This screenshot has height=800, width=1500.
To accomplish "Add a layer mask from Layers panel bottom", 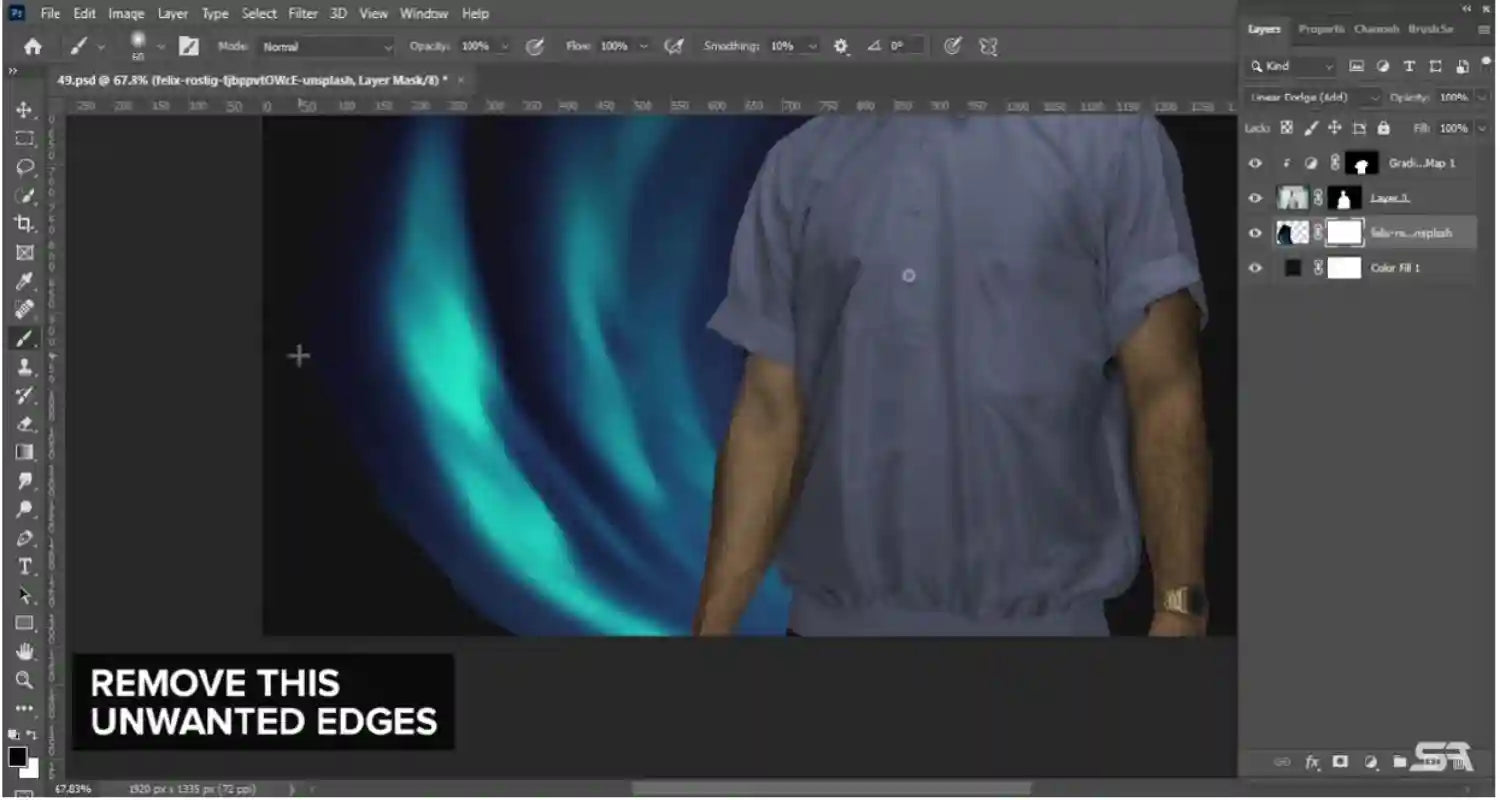I will (1341, 762).
